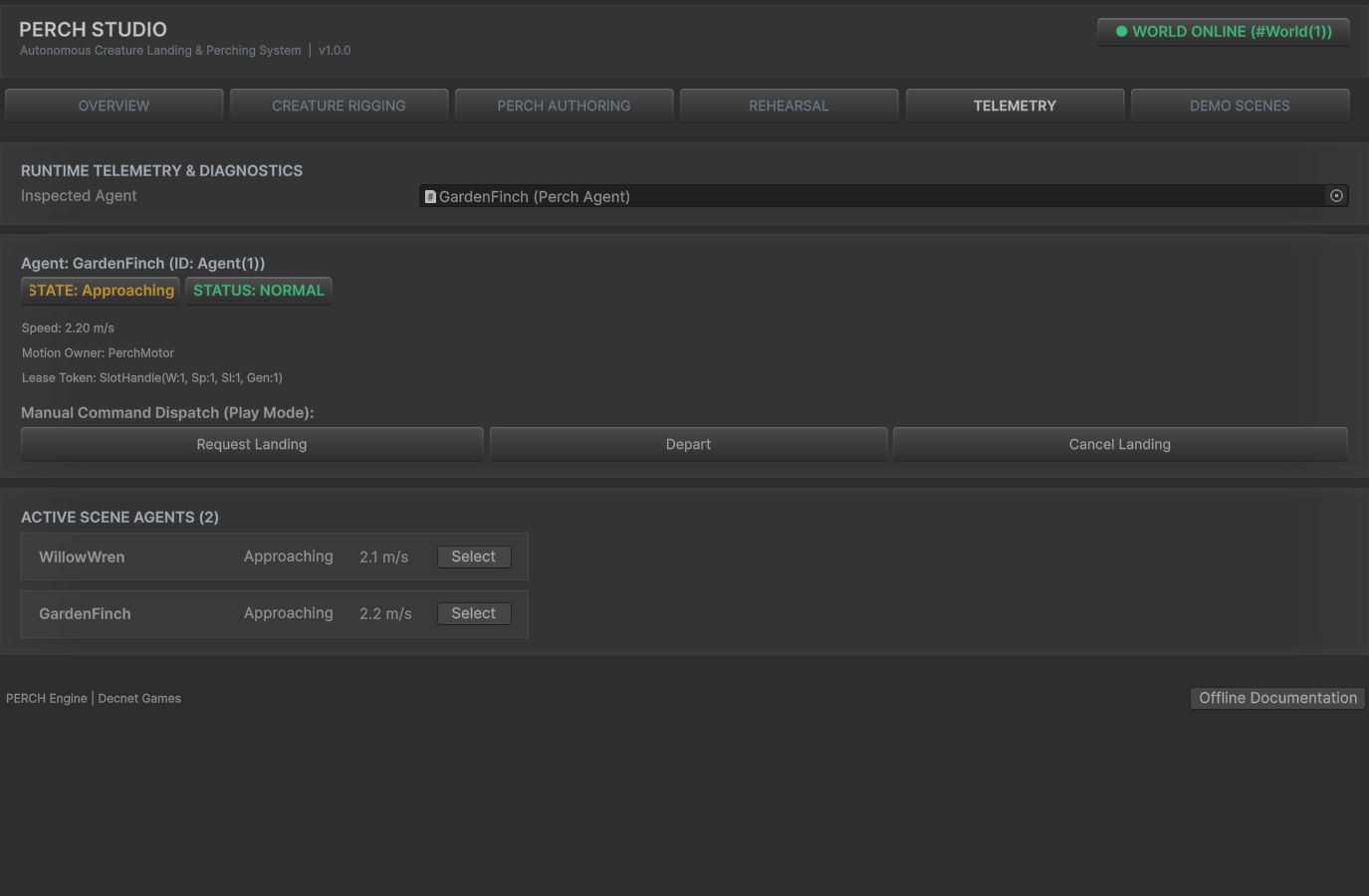1369x896 pixels.
Task: Select the GardenFinch agent in the list
Action: click(x=474, y=613)
